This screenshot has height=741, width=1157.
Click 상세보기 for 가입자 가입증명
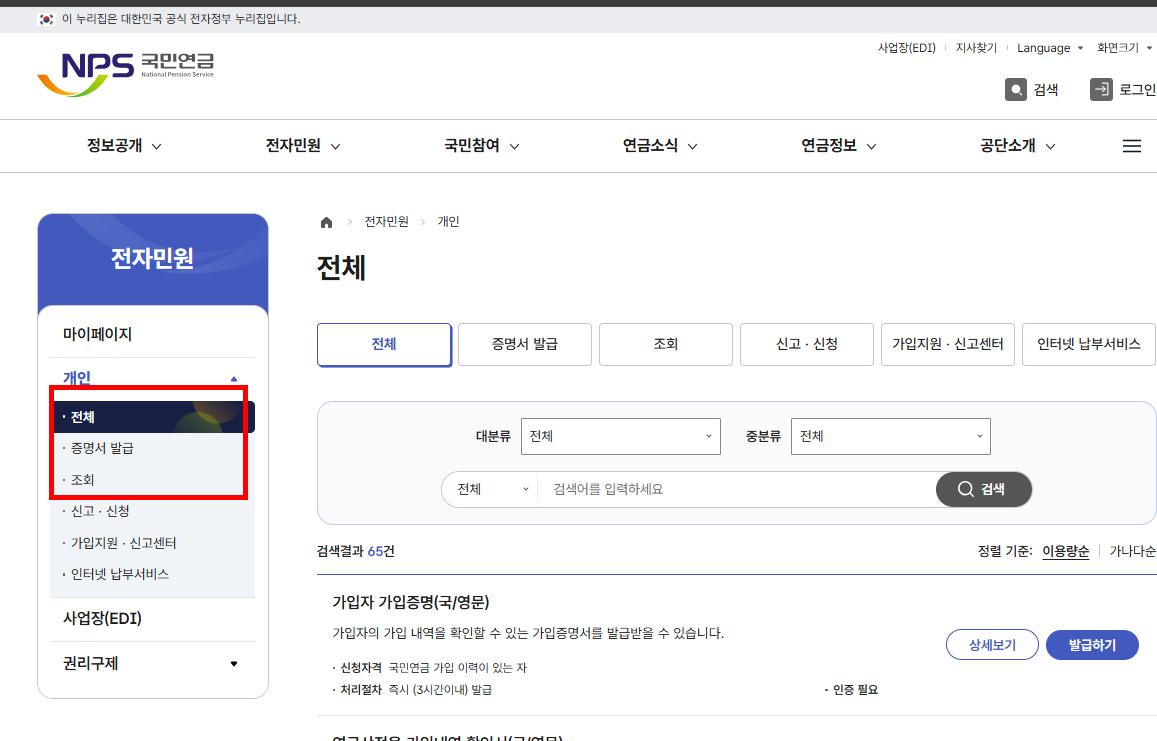coord(992,644)
